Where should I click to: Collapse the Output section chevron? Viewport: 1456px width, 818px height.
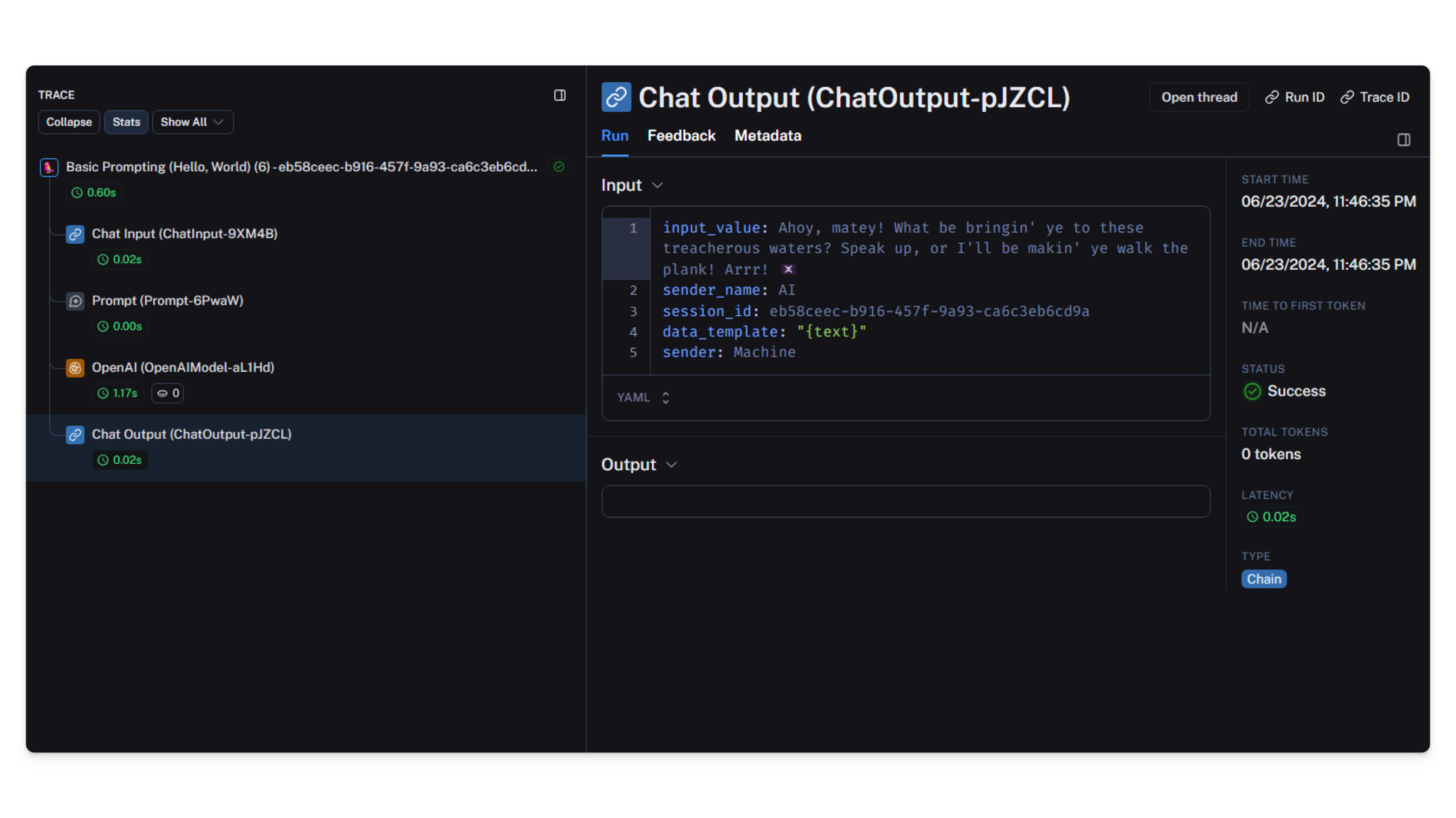pos(671,465)
